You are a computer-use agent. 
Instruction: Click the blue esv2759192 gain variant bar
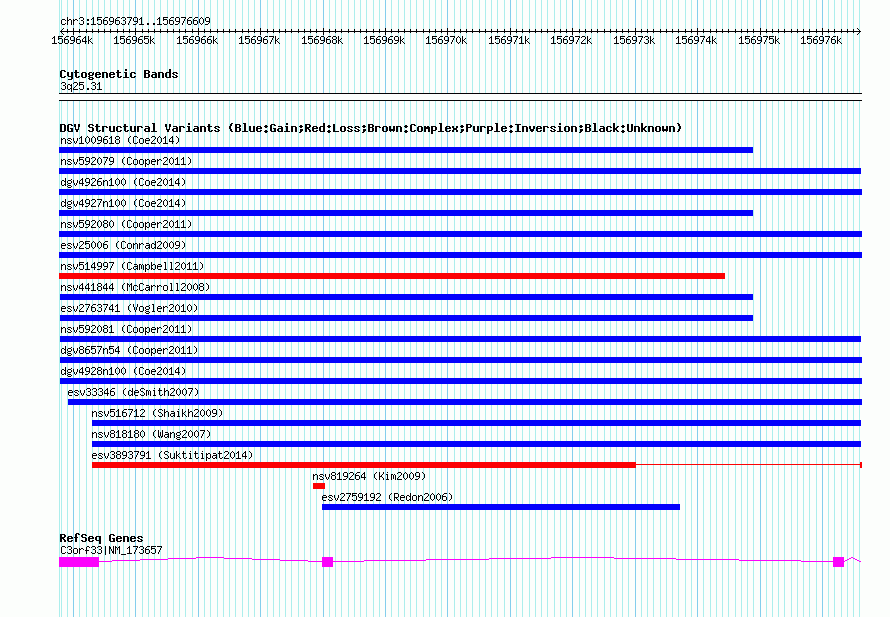[500, 507]
